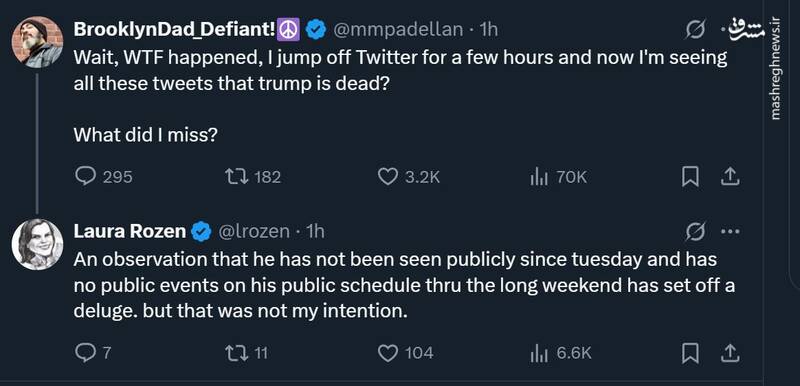Image resolution: width=800 pixels, height=386 pixels.
Task: Reply to Laura Rozen's tweet
Action: [84, 352]
